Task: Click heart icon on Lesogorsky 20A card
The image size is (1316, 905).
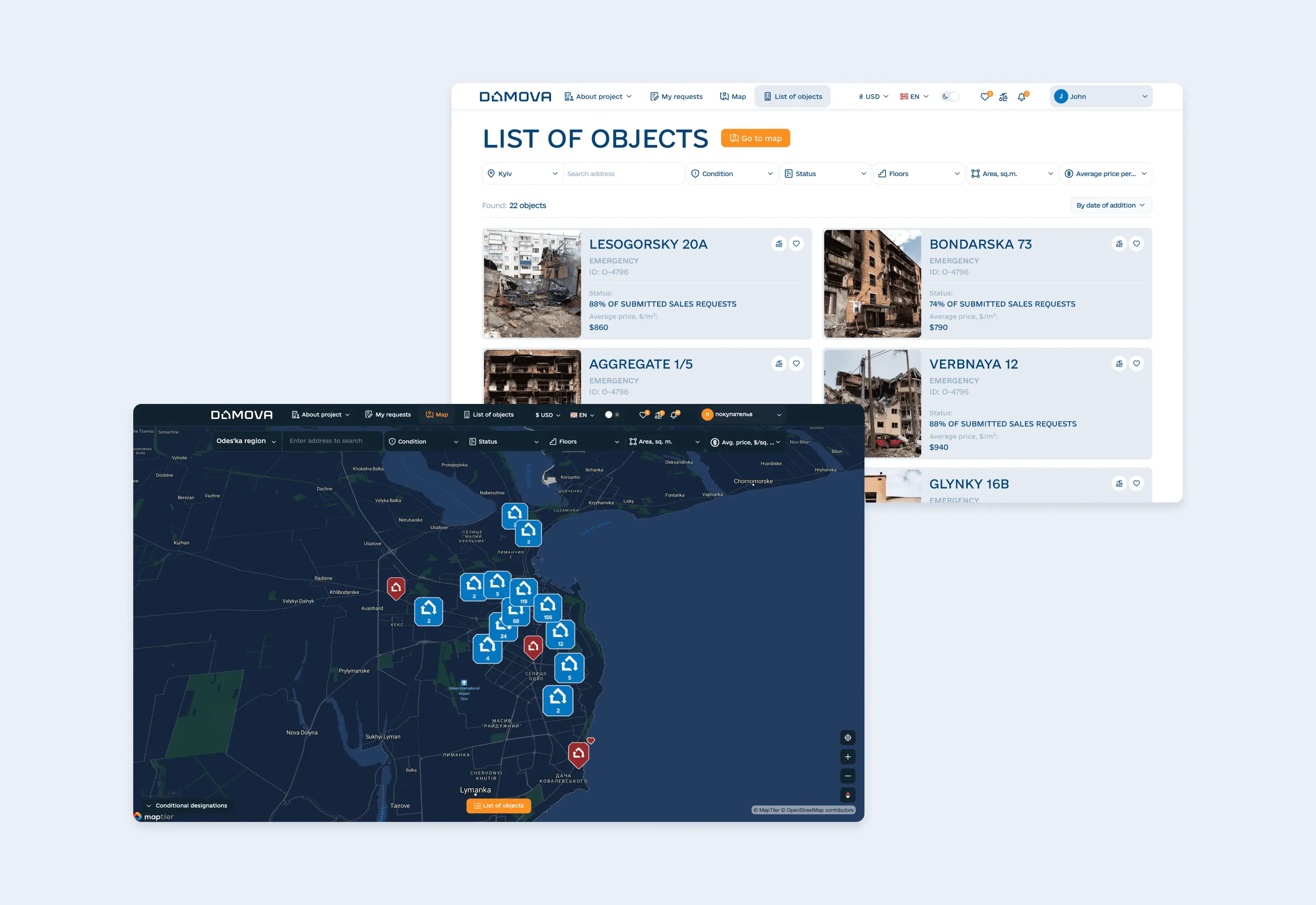Action: coord(796,244)
